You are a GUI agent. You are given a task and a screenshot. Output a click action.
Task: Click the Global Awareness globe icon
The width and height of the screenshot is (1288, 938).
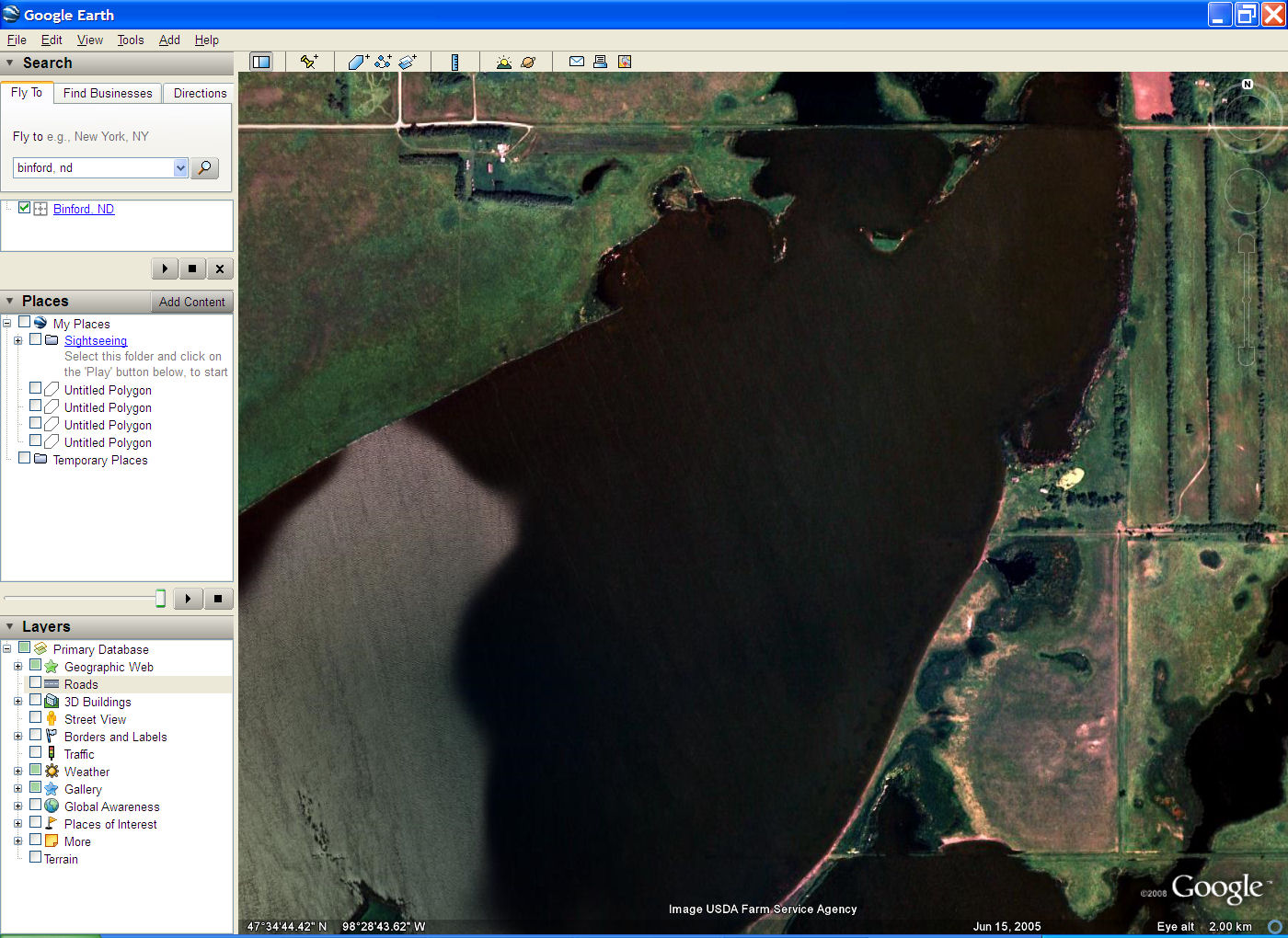[x=52, y=806]
